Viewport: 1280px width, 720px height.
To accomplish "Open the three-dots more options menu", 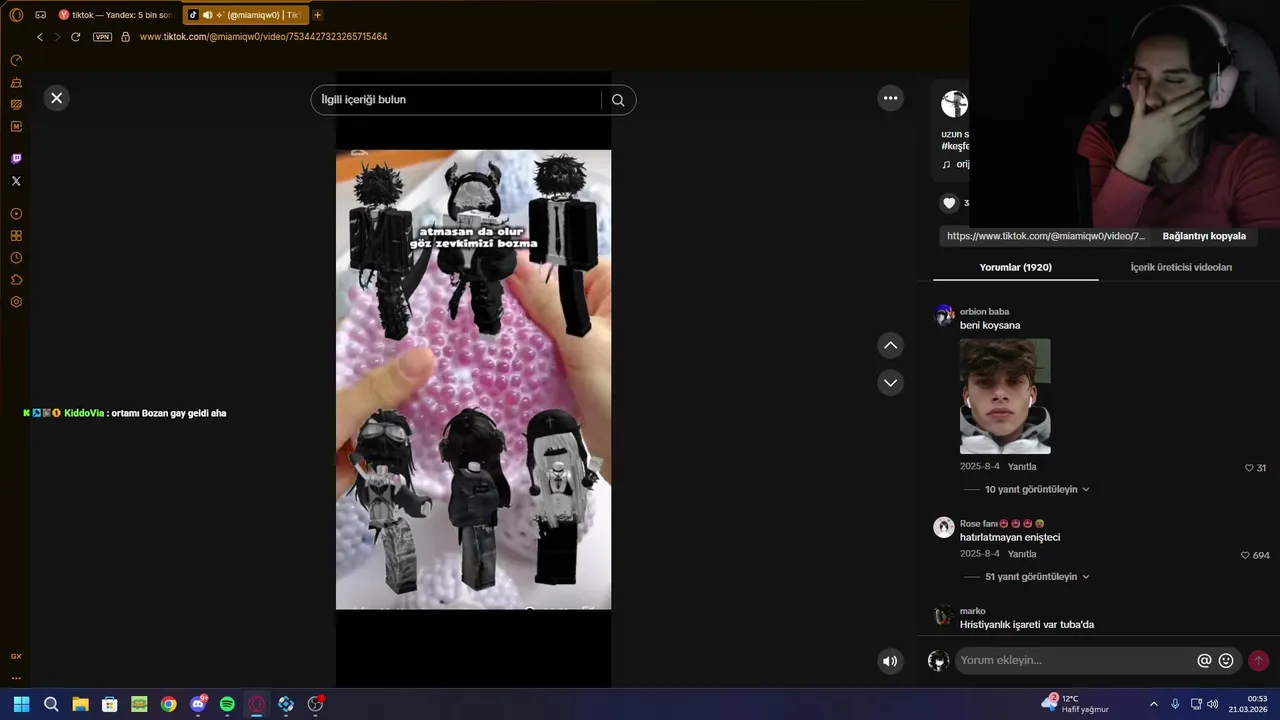I will [890, 98].
